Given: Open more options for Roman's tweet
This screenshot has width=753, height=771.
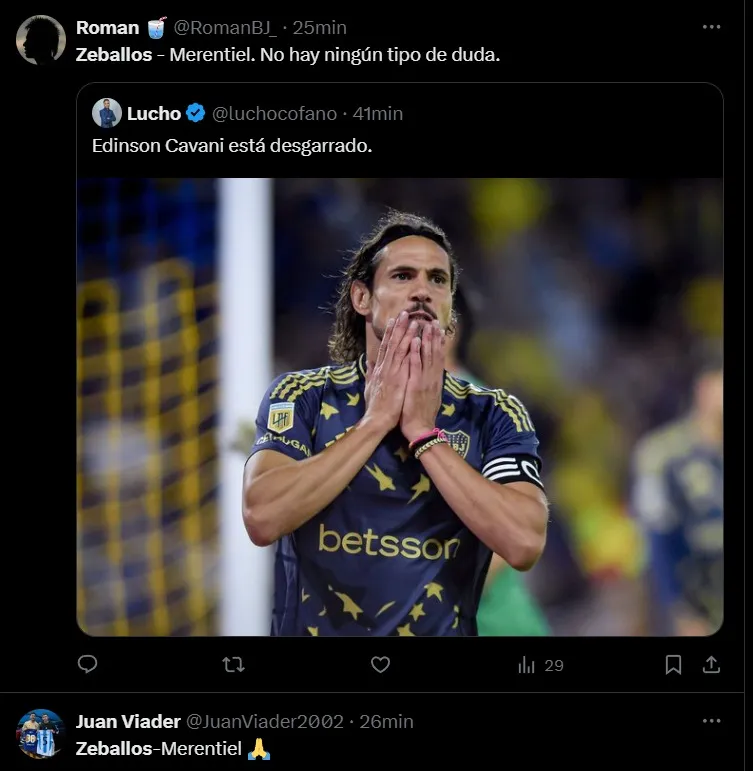Looking at the screenshot, I should coord(711,27).
